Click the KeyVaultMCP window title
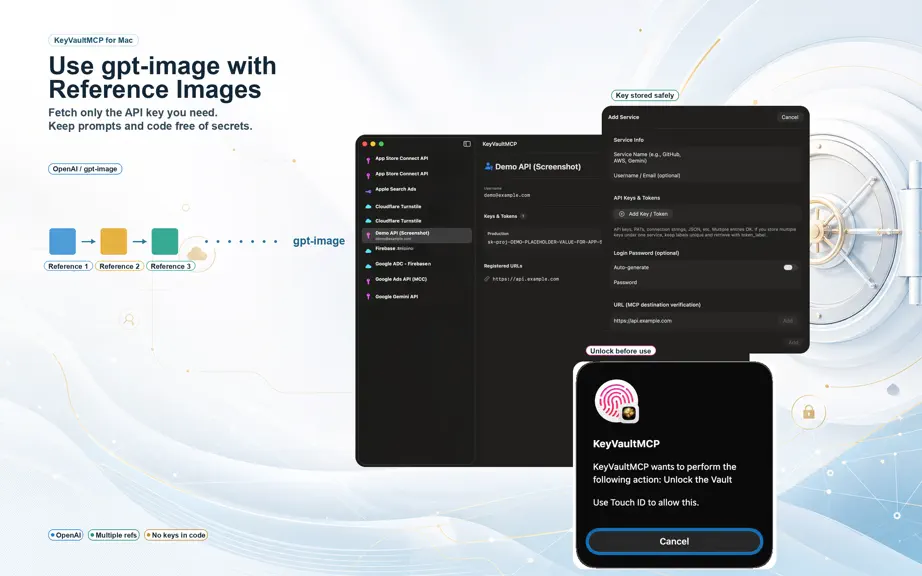 click(x=500, y=144)
